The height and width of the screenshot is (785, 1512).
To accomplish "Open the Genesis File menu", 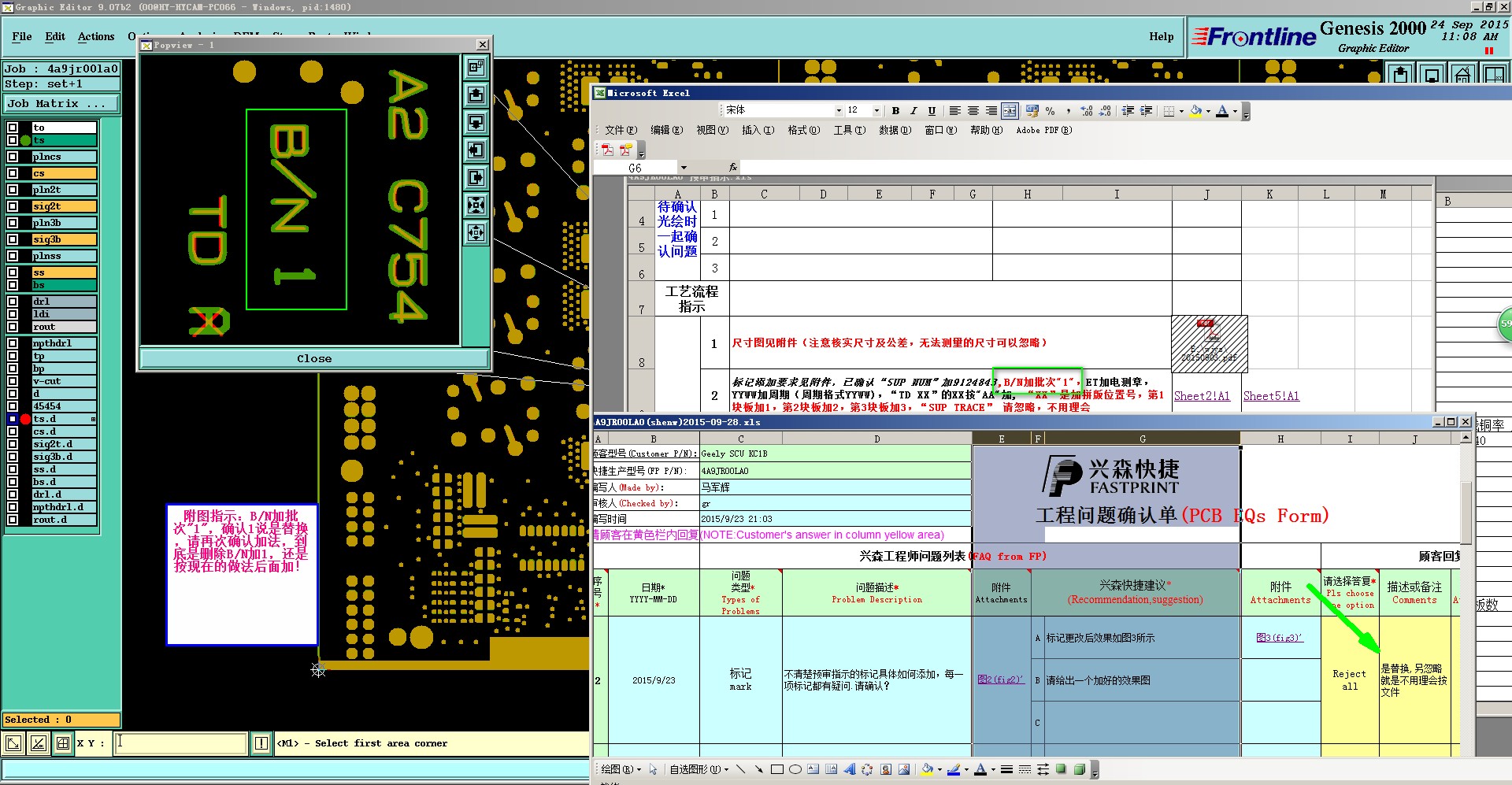I will click(22, 36).
